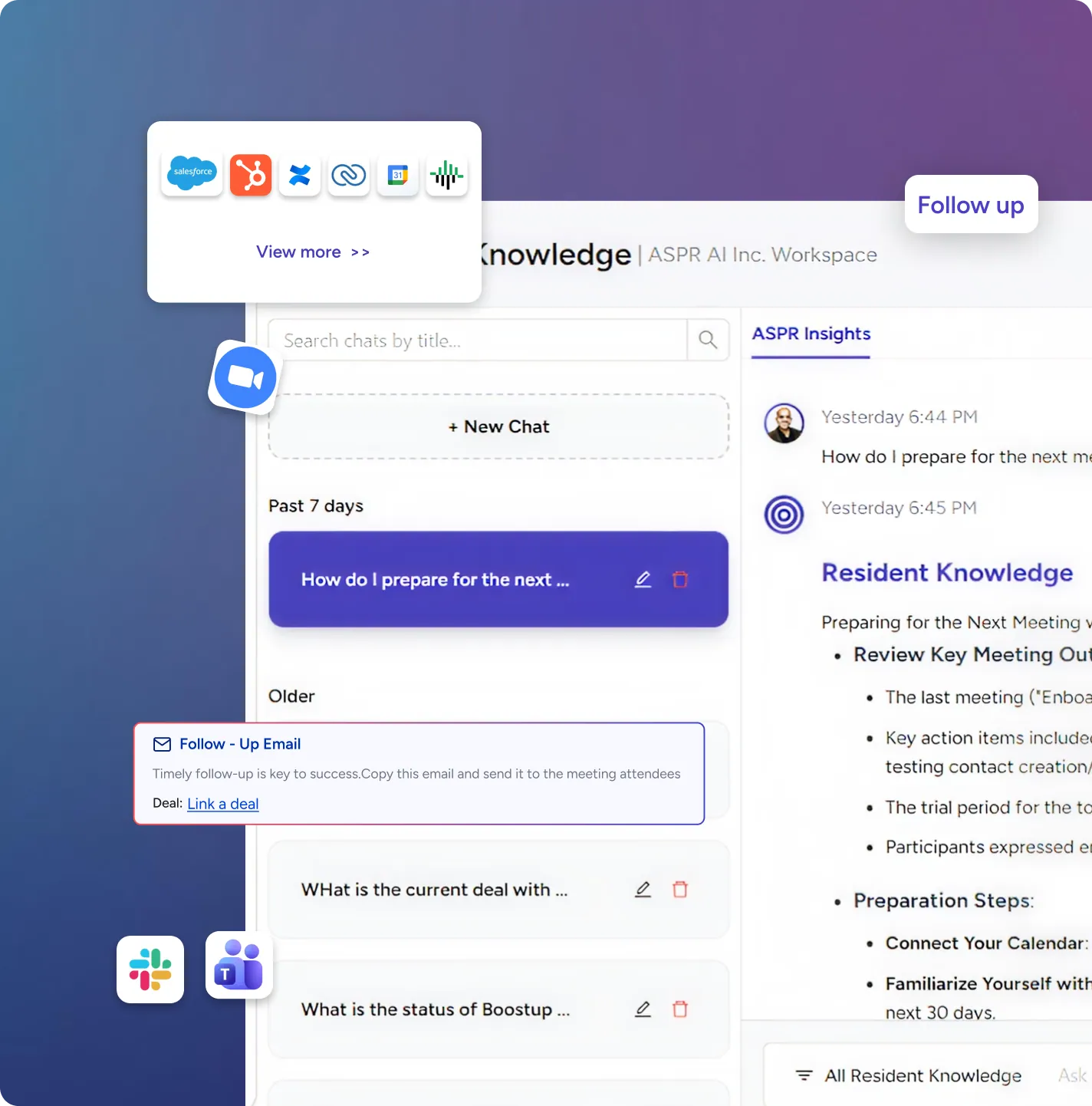Click the 'Follow - Up Email' title
The height and width of the screenshot is (1106, 1092).
(240, 744)
